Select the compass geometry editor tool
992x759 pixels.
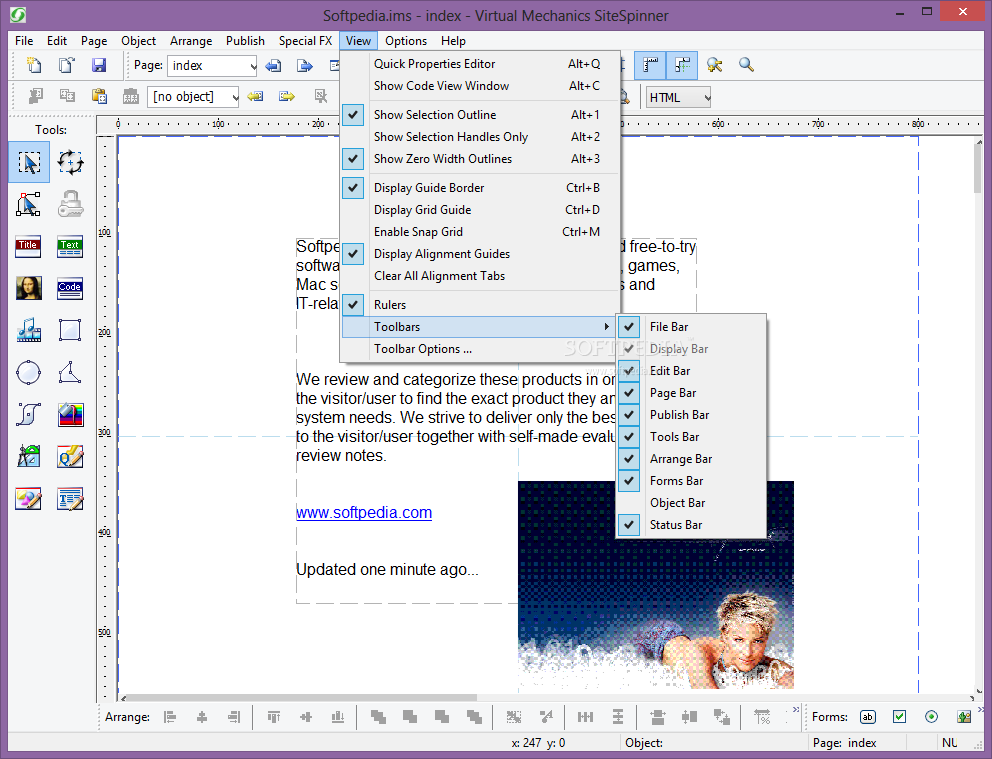pyautogui.click(x=29, y=457)
